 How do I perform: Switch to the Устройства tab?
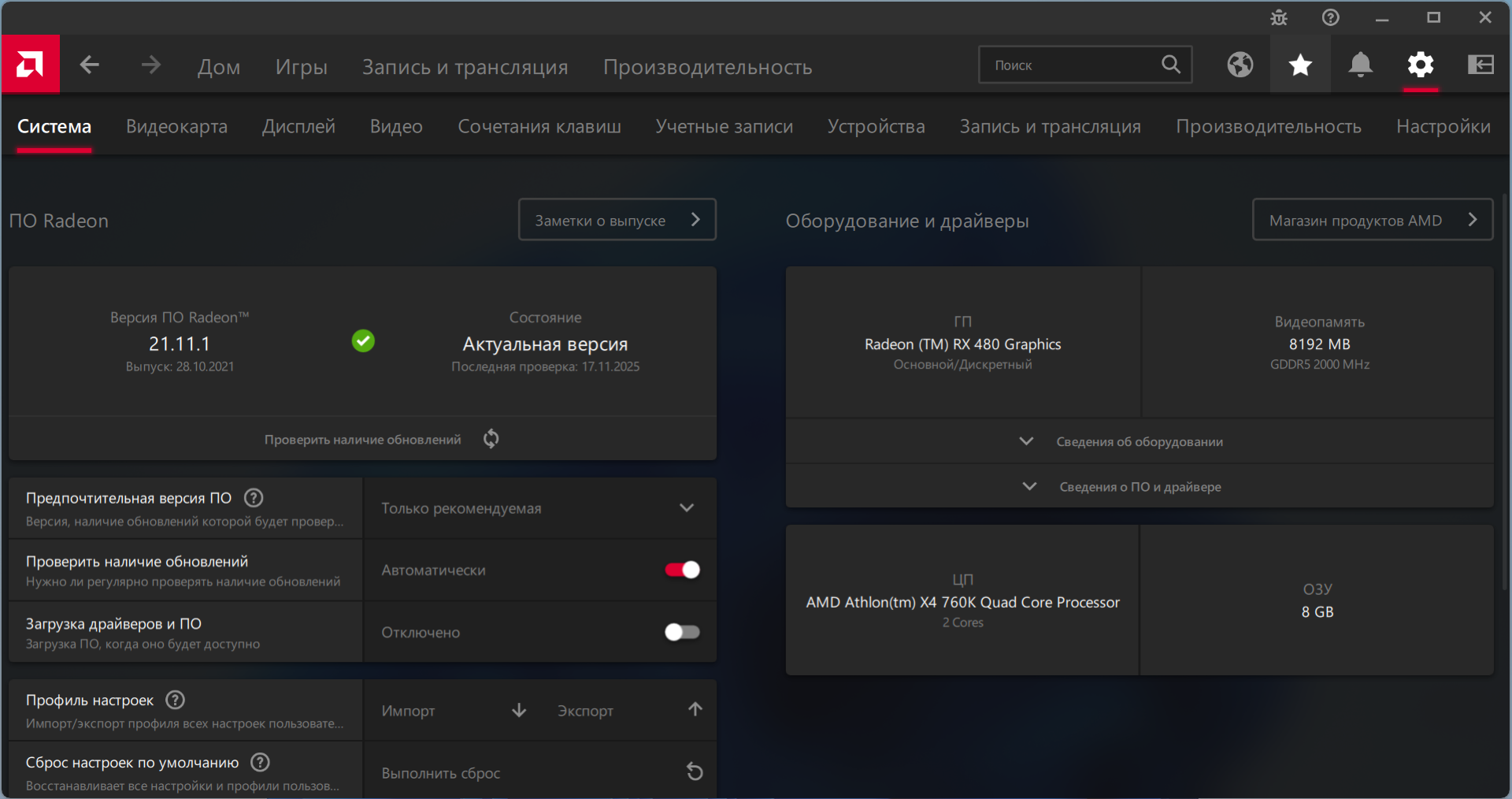[876, 126]
